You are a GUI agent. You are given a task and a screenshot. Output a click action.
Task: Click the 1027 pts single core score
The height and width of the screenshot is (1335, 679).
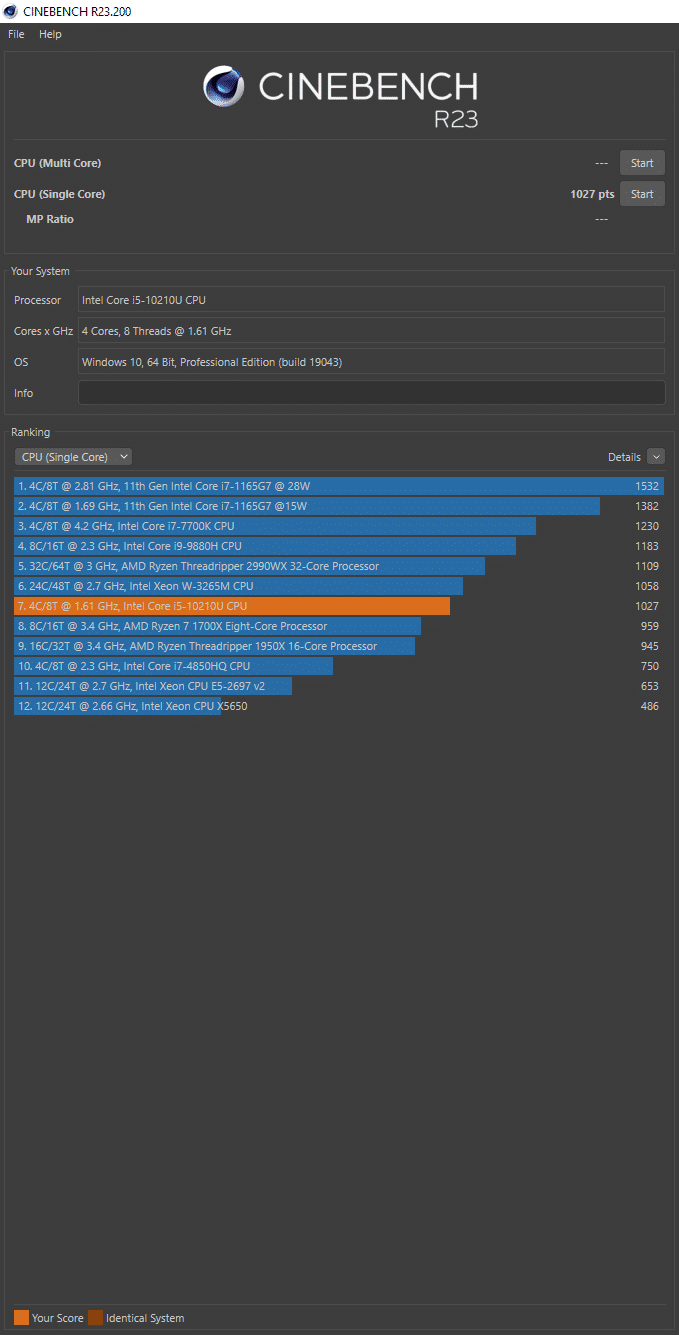click(592, 194)
